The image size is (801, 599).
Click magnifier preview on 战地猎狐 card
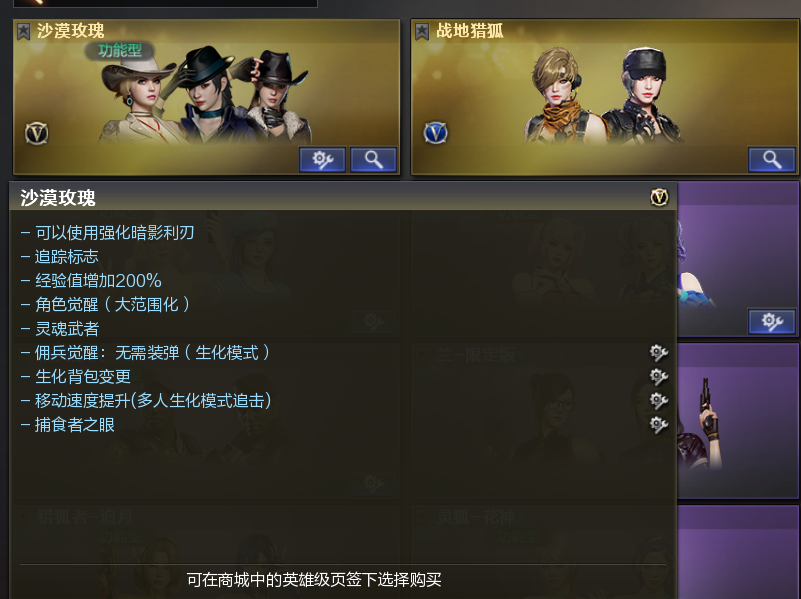[x=771, y=160]
